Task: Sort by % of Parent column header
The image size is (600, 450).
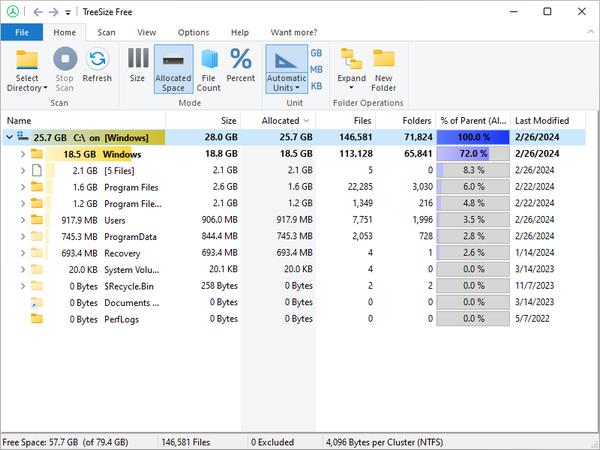Action: click(x=473, y=121)
